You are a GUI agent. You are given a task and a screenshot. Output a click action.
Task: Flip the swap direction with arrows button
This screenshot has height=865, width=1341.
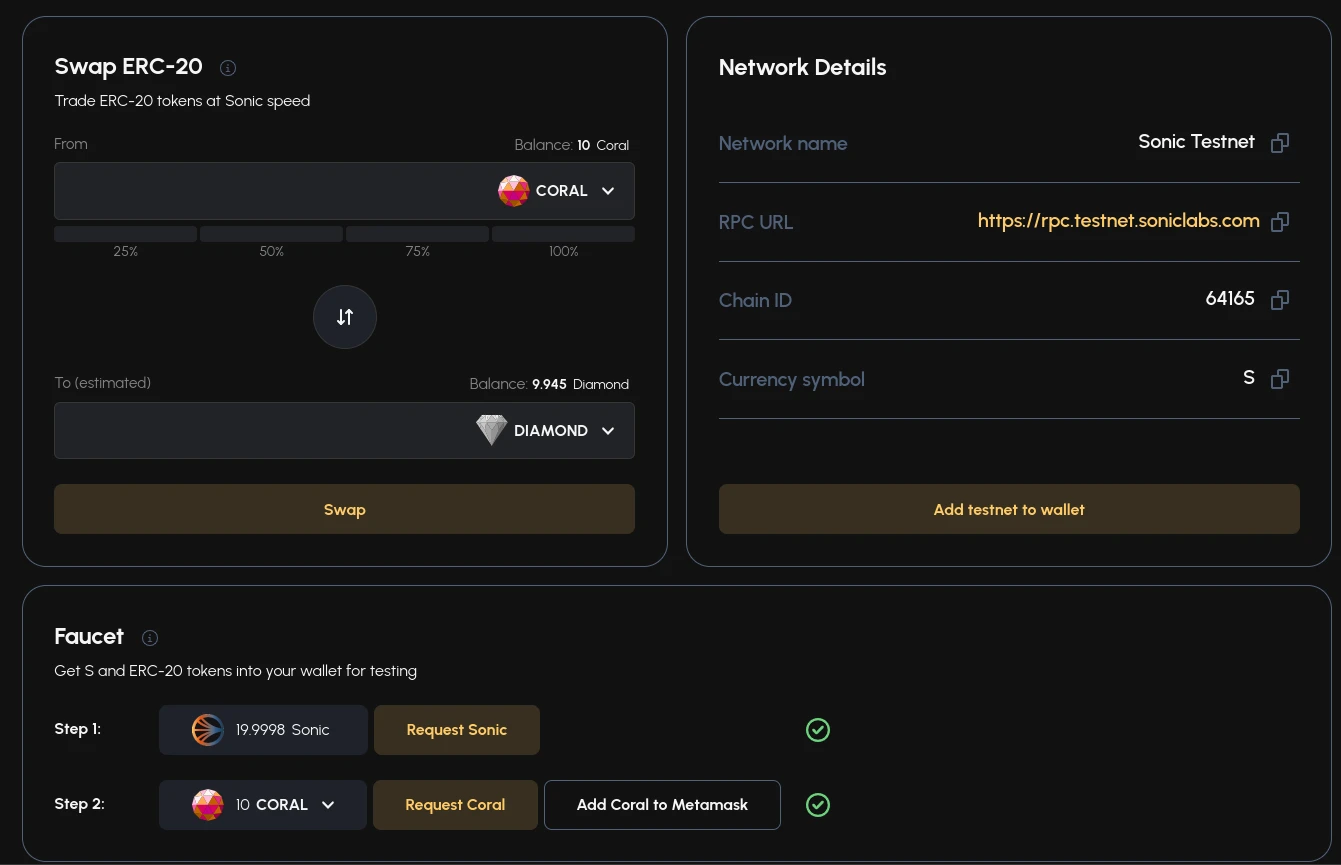click(345, 317)
